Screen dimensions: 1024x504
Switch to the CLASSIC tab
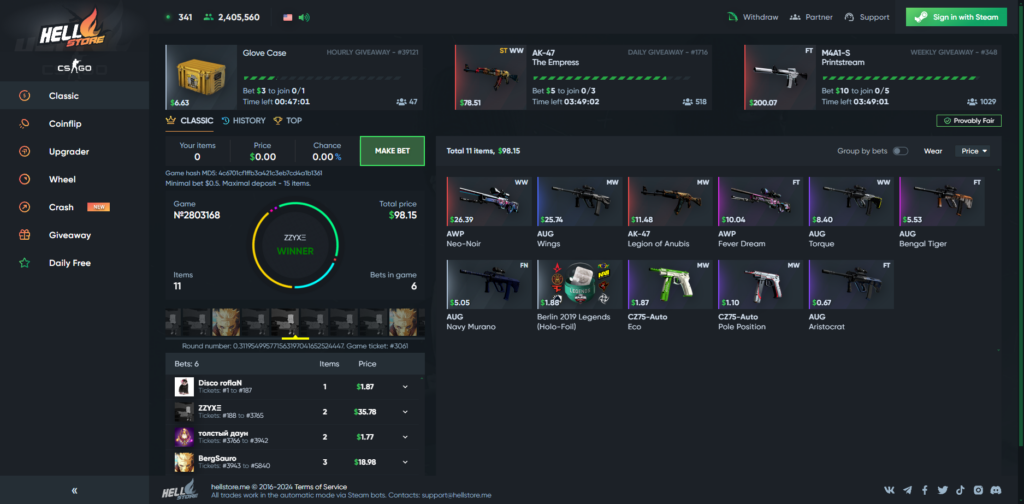(x=190, y=120)
